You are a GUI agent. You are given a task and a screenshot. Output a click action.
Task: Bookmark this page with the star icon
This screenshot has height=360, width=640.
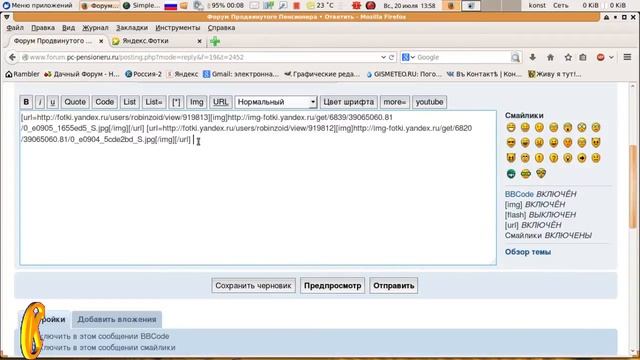click(568, 57)
